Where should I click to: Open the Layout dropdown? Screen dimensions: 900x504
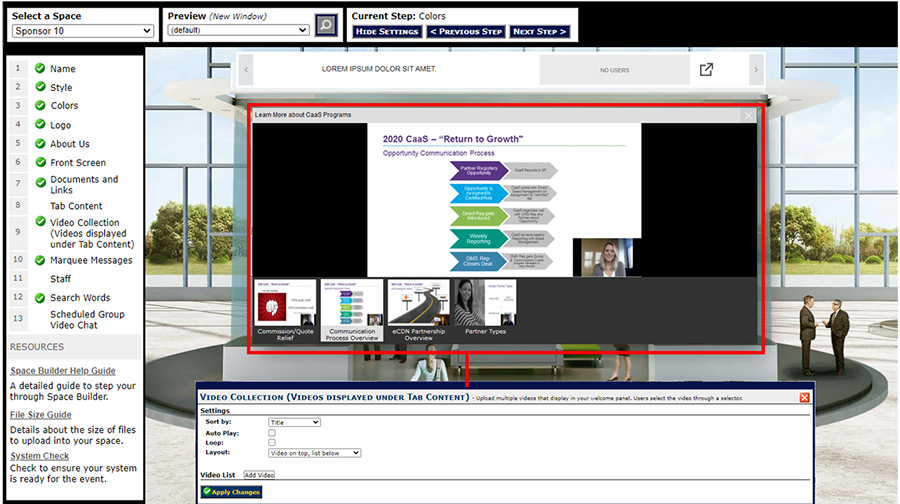(x=314, y=453)
